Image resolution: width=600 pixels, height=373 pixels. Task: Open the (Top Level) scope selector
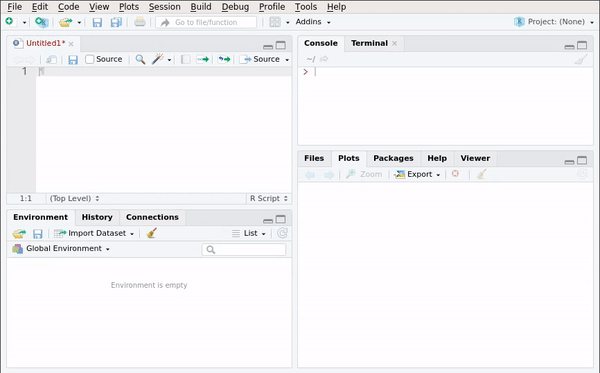(x=75, y=198)
